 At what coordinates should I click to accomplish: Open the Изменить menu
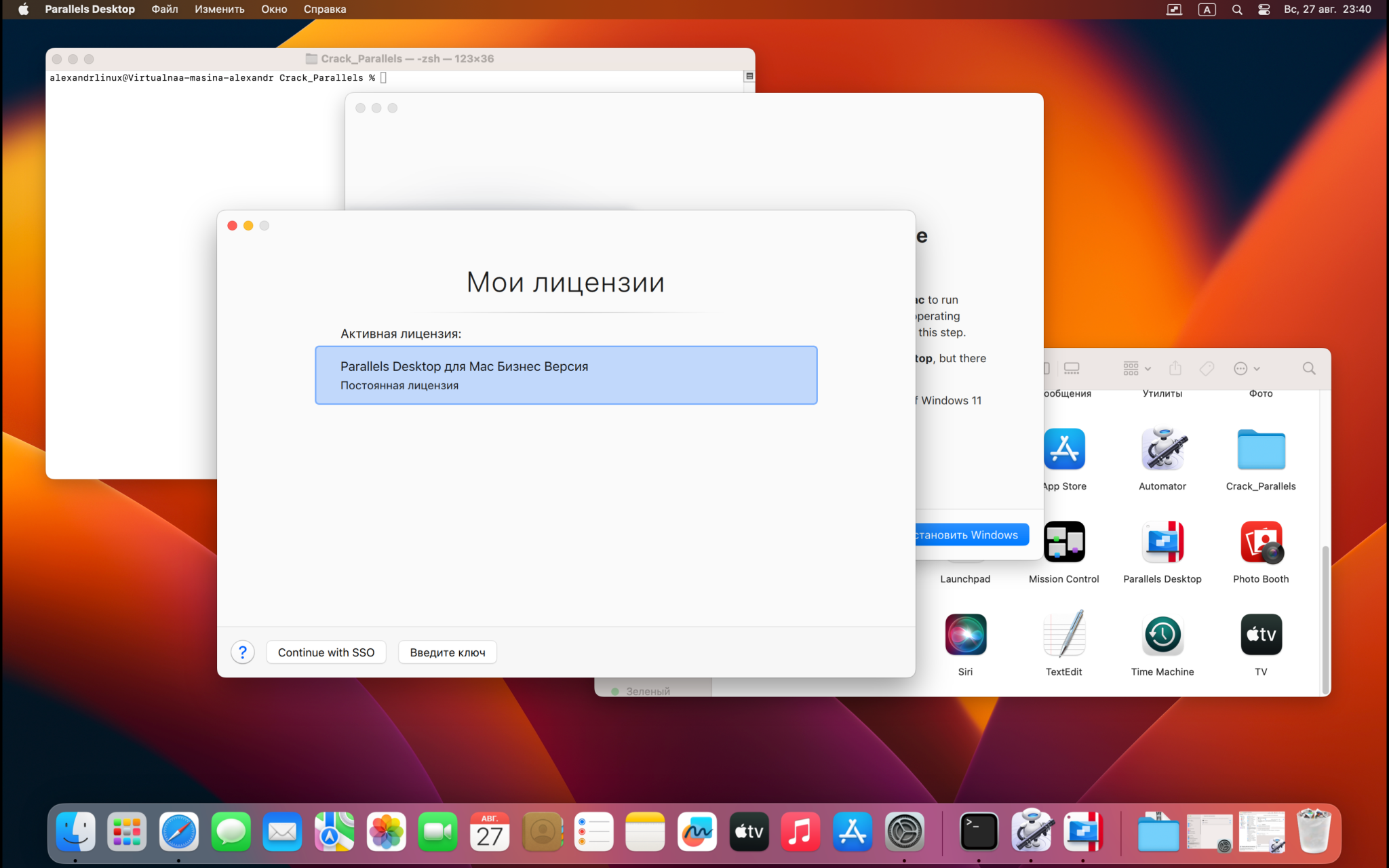(x=220, y=9)
